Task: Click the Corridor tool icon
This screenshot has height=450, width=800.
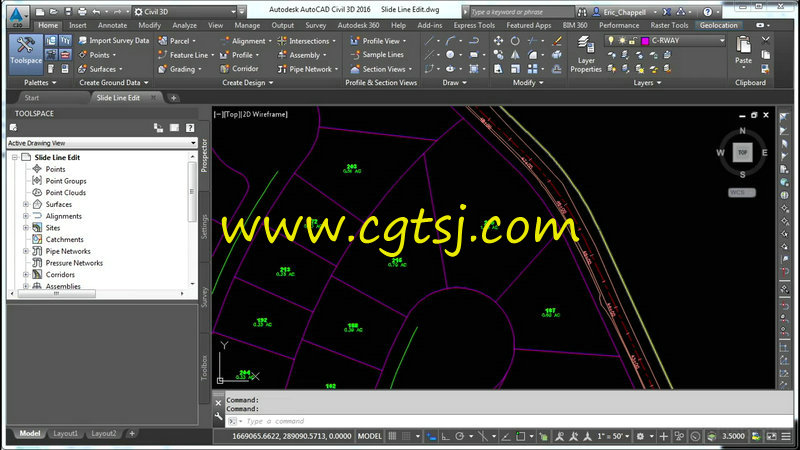Action: tap(224, 68)
